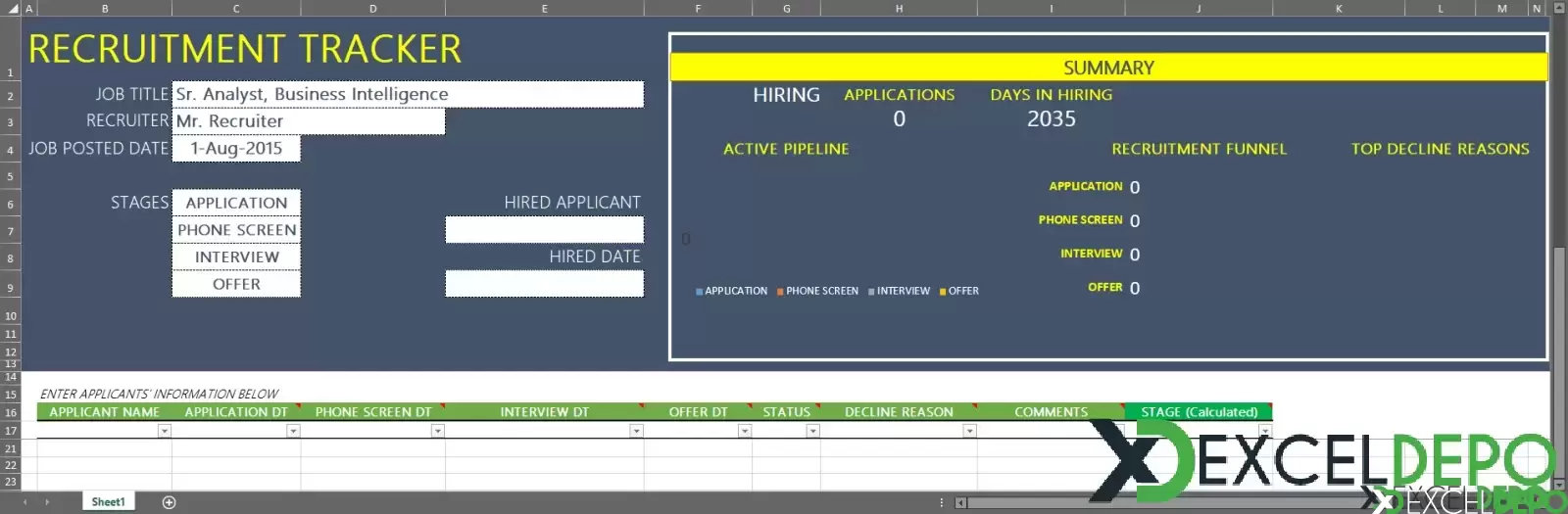The width and height of the screenshot is (1568, 514).
Task: Select the JOB POSTED DATE cell
Action: tap(236, 148)
